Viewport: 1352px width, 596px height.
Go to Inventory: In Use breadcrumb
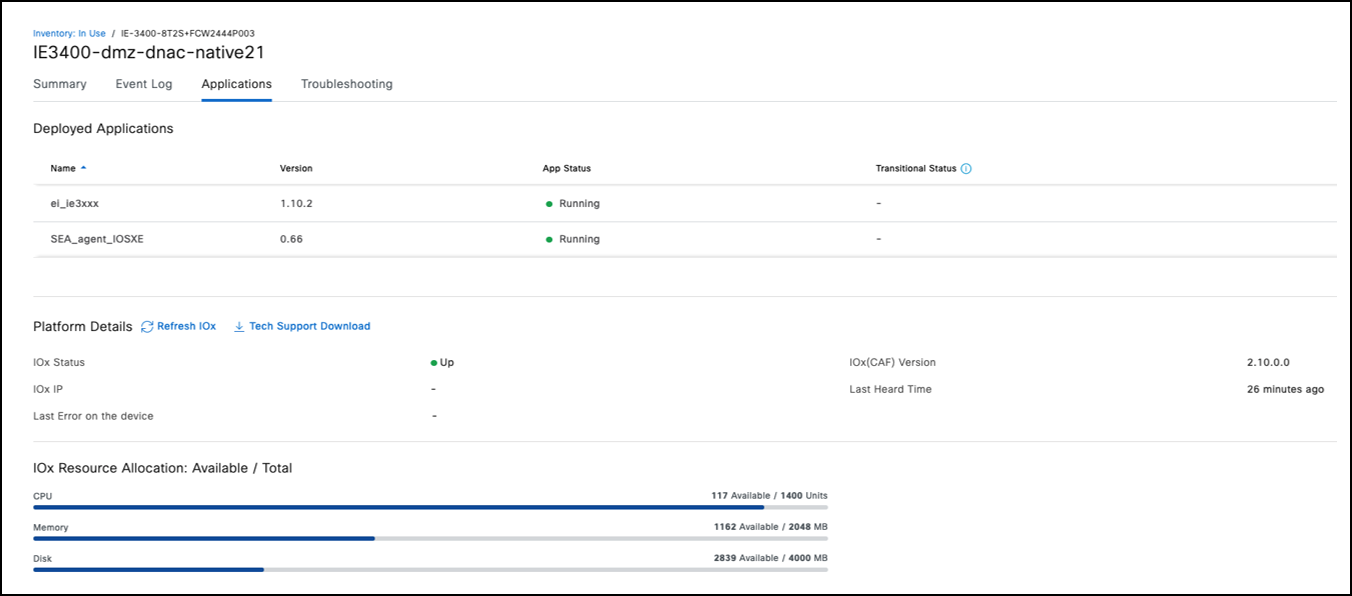click(69, 33)
